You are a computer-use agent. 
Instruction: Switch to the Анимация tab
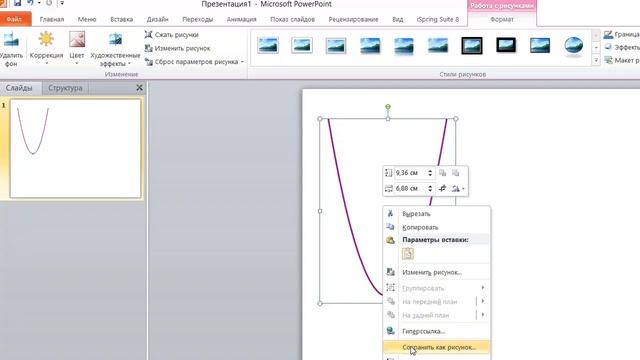tap(242, 19)
